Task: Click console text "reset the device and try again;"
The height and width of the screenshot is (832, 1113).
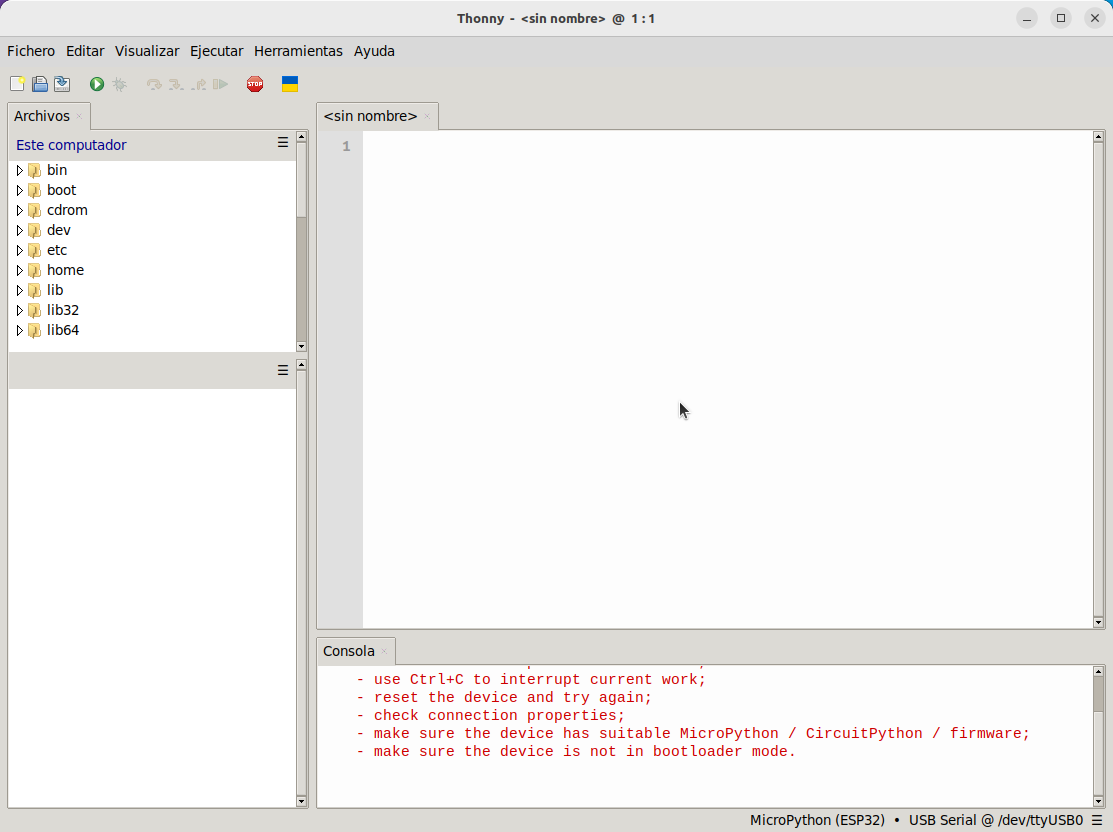Action: 512,698
